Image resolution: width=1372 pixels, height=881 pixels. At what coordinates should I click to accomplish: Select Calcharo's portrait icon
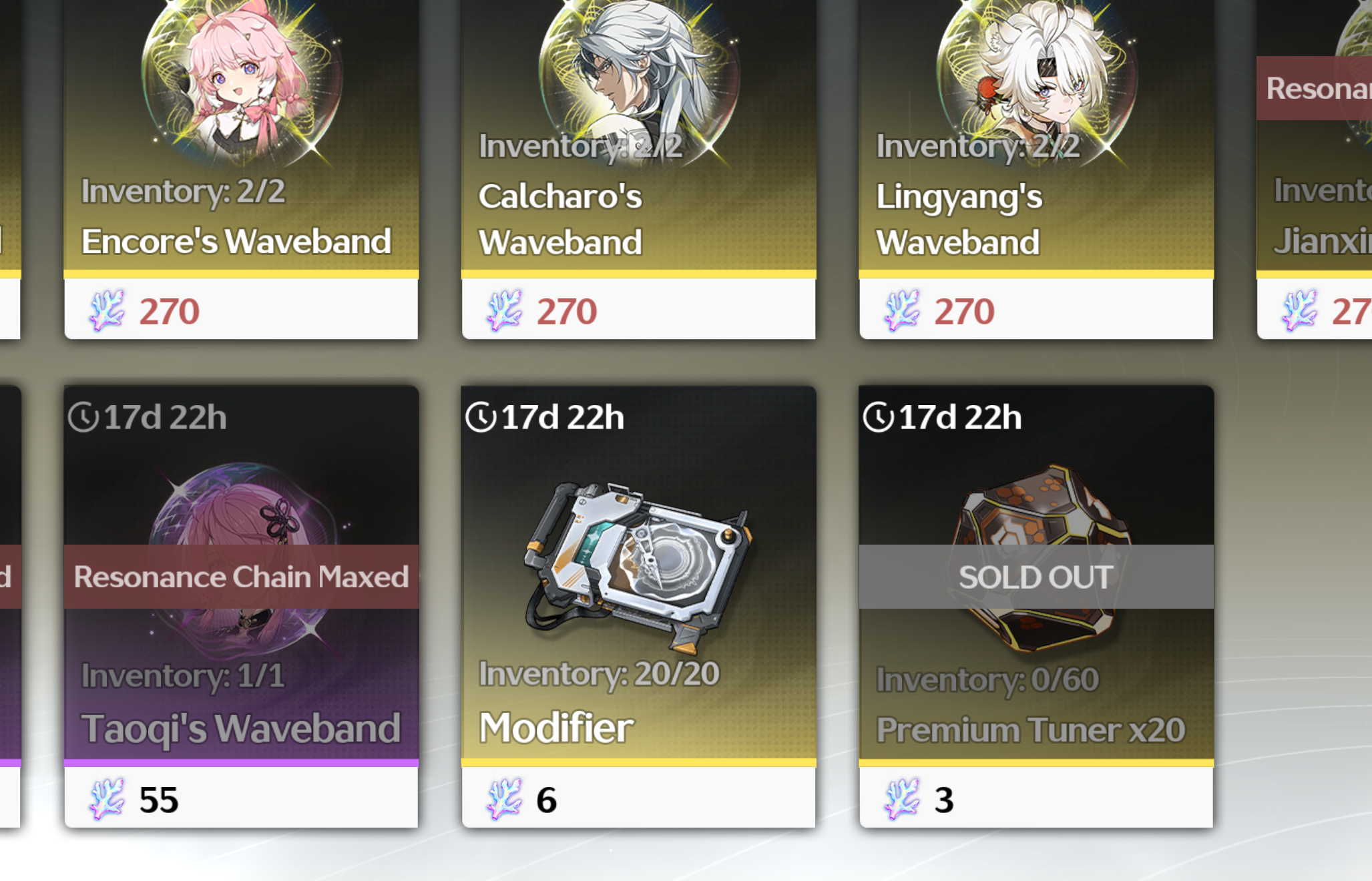pyautogui.click(x=639, y=73)
